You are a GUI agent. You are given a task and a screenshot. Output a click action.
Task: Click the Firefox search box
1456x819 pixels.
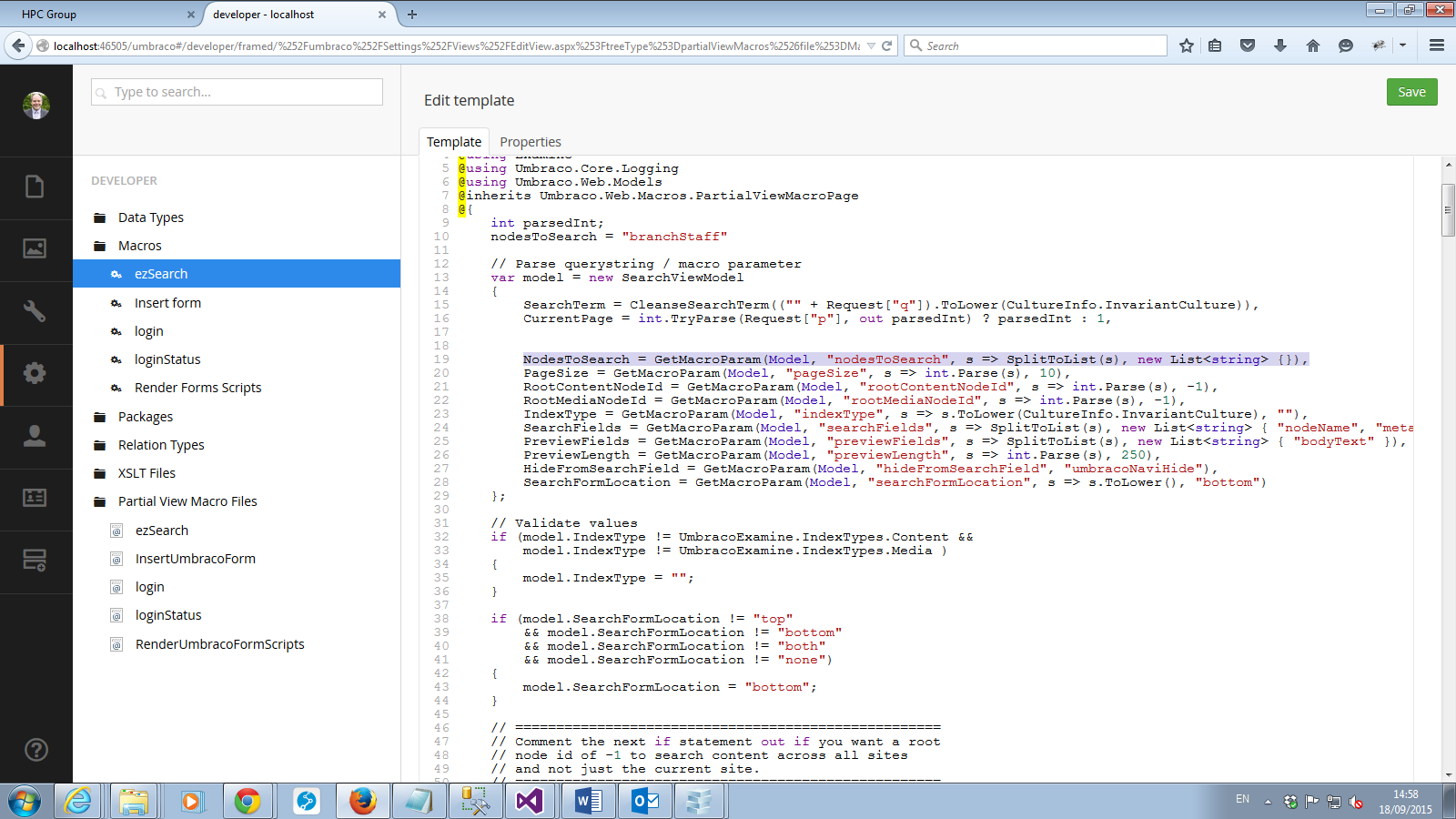(x=1036, y=45)
